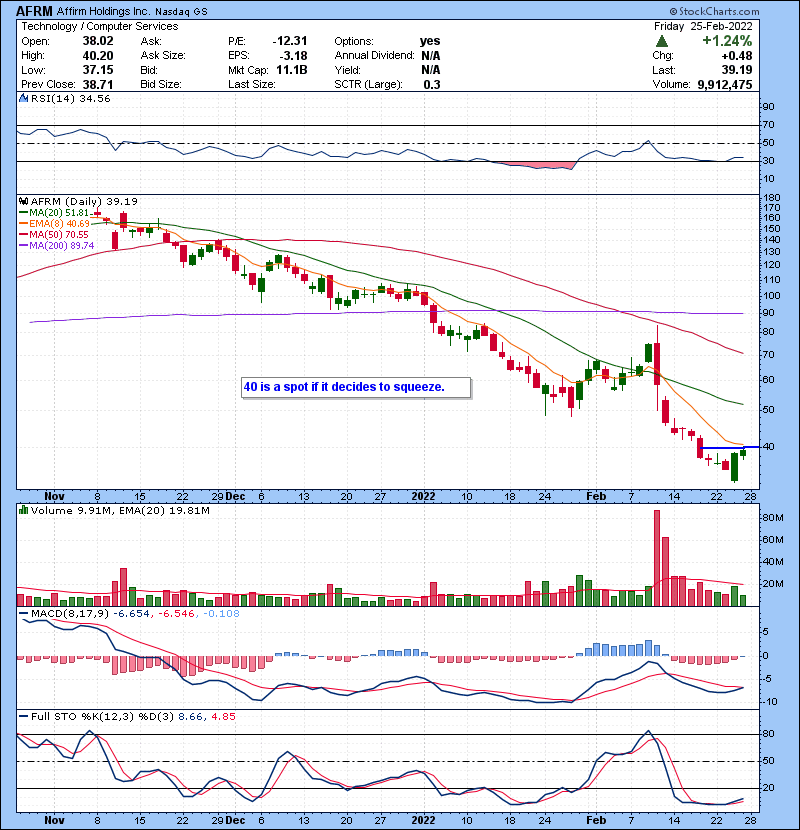
Task: Click the Chg value +0.48
Action: pyautogui.click(x=737, y=56)
